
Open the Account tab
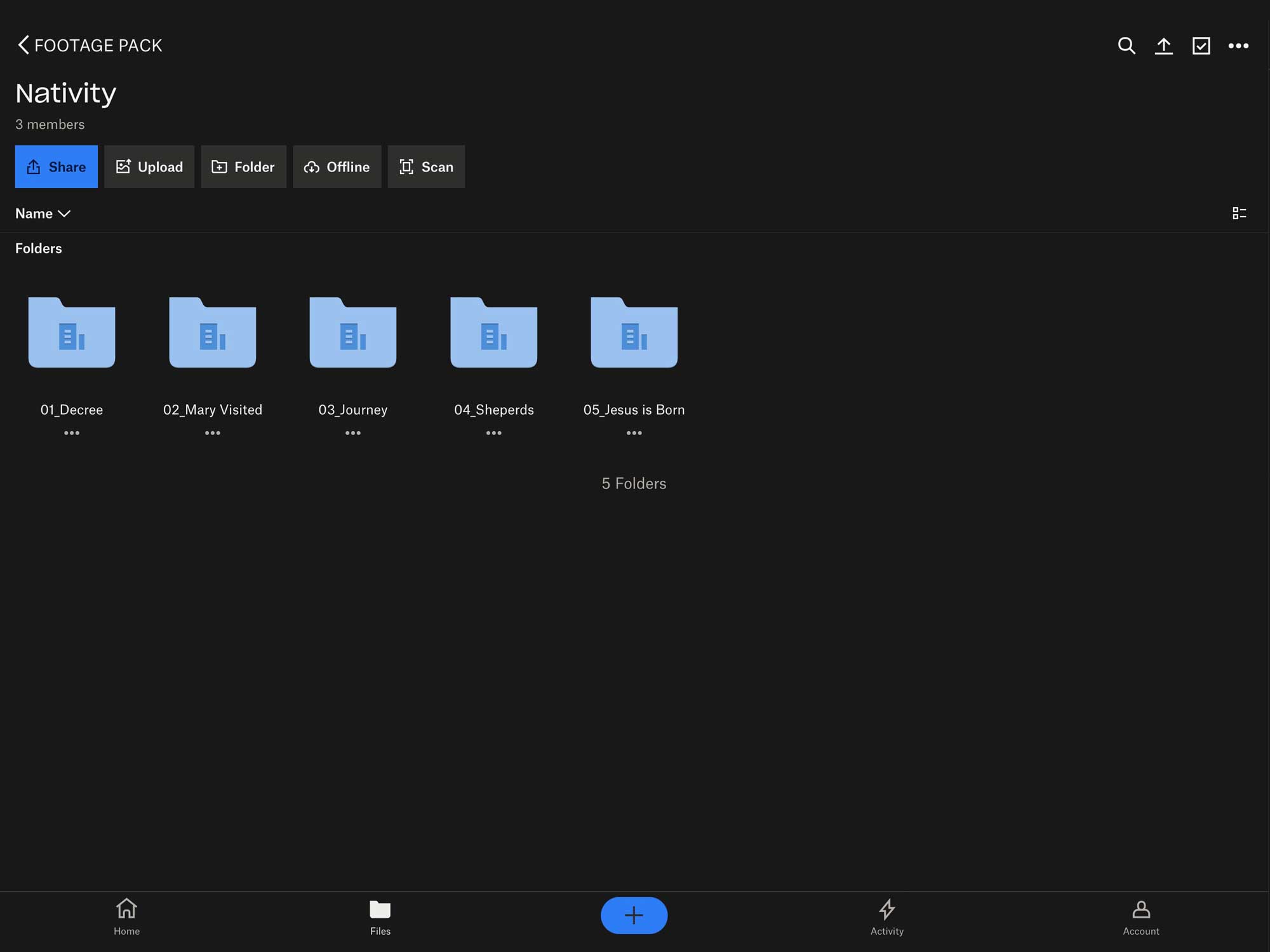coord(1141,917)
